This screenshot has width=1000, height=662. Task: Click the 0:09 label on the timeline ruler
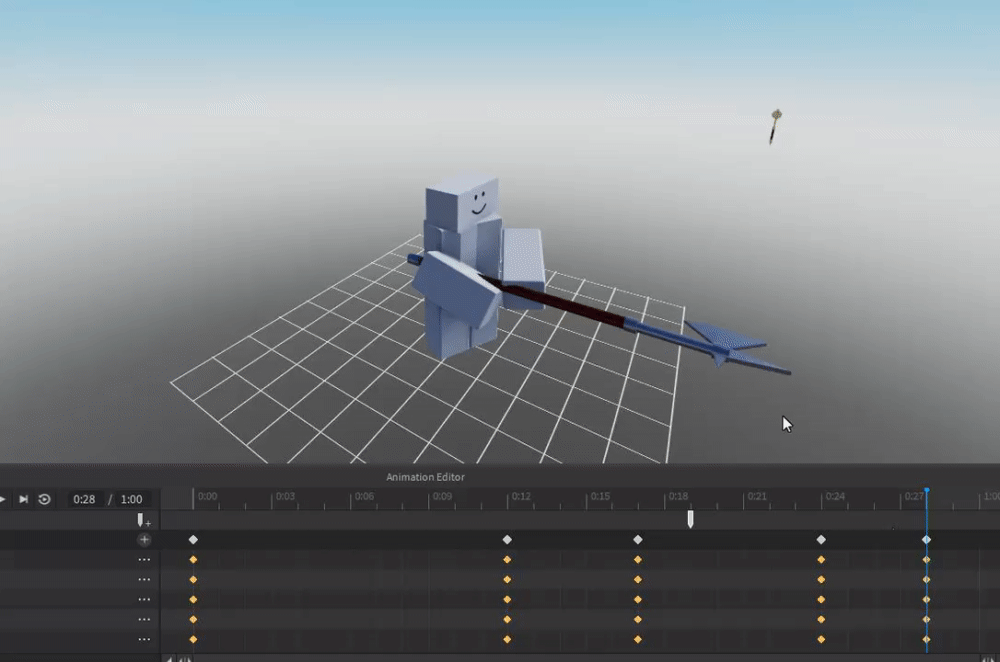[443, 496]
